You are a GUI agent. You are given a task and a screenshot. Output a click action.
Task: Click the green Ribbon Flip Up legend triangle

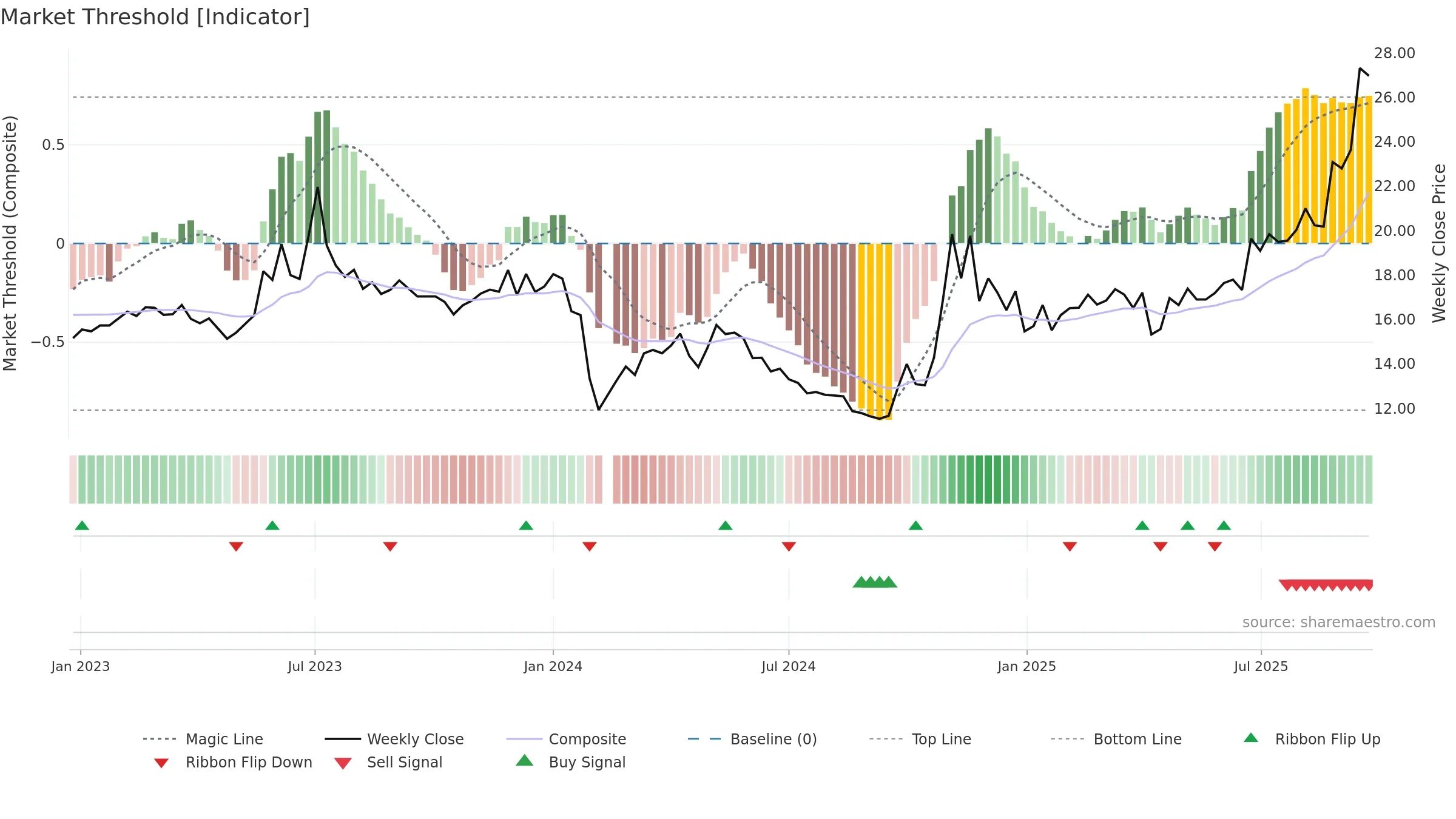[1251, 738]
